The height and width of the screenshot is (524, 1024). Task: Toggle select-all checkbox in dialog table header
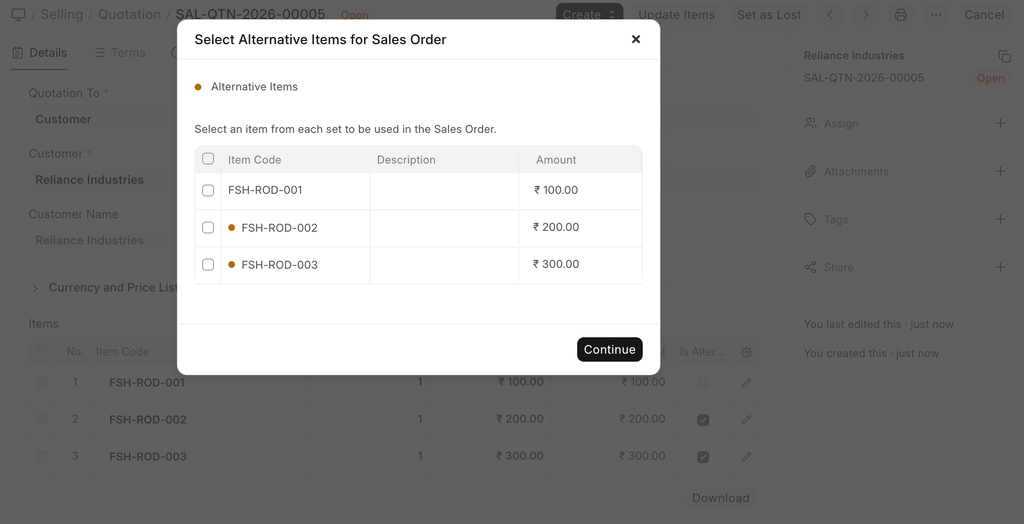click(208, 159)
